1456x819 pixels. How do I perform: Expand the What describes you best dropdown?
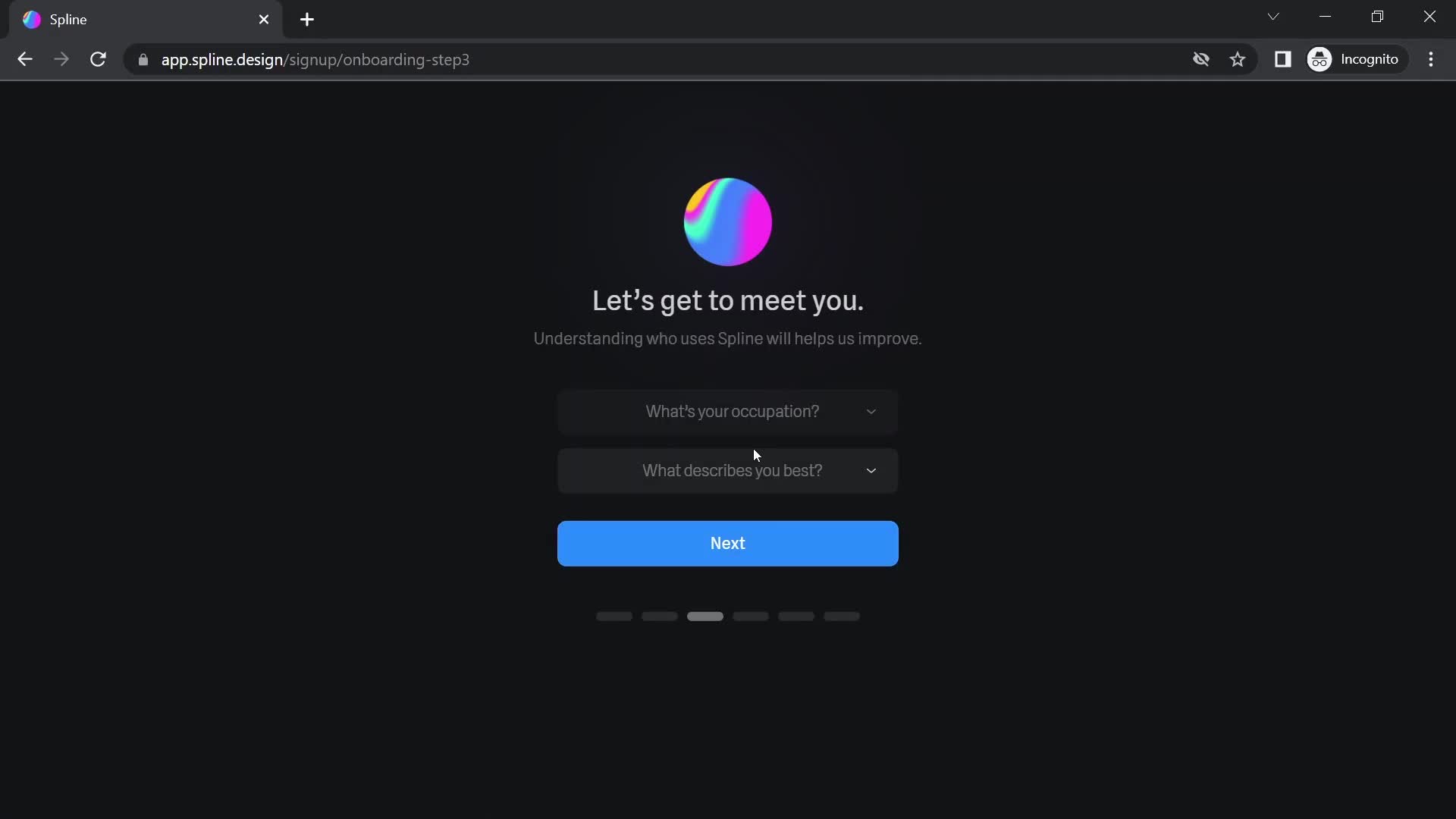tap(728, 470)
